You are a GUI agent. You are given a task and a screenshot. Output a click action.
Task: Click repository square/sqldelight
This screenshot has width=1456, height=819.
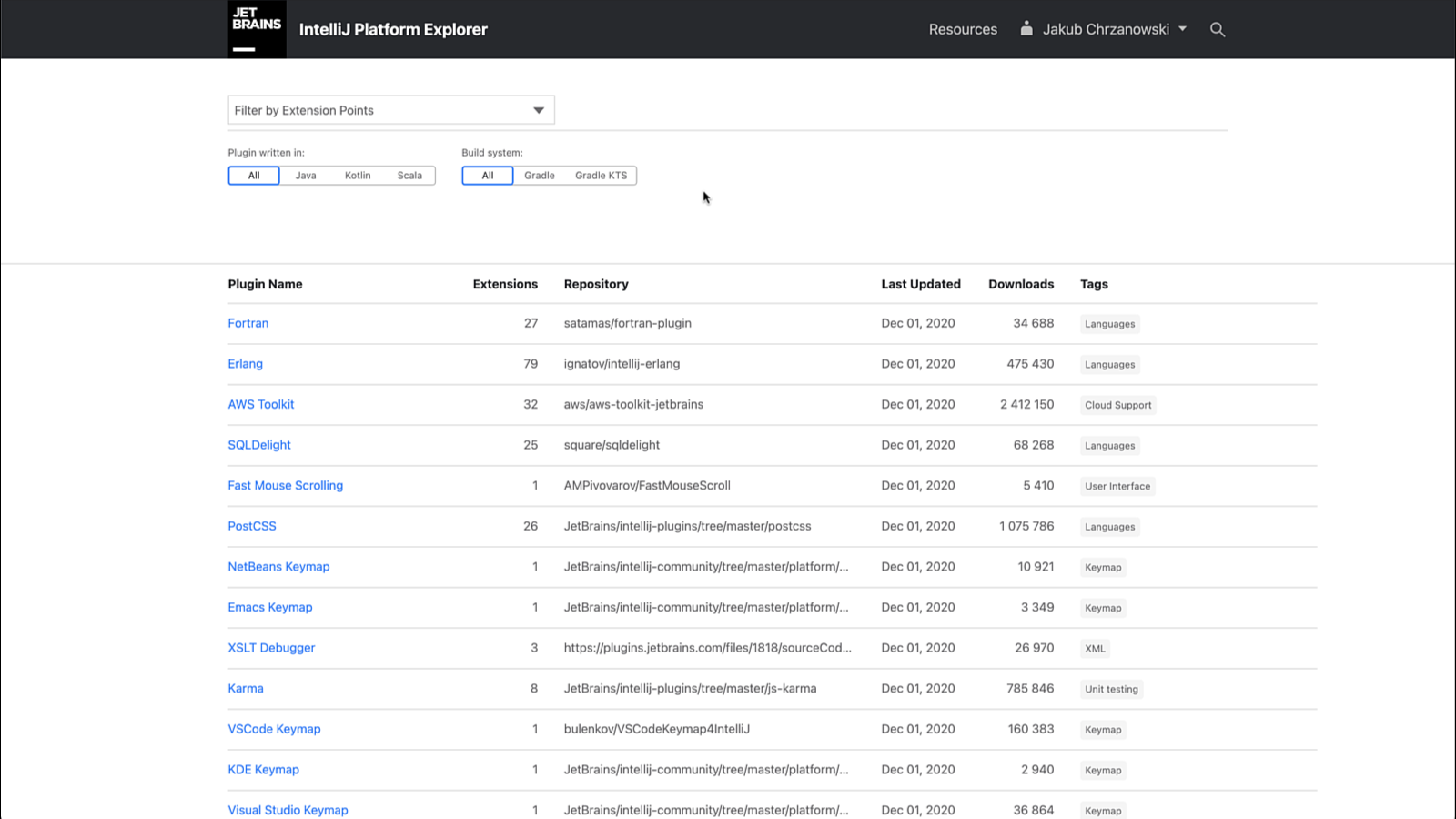[612, 445]
